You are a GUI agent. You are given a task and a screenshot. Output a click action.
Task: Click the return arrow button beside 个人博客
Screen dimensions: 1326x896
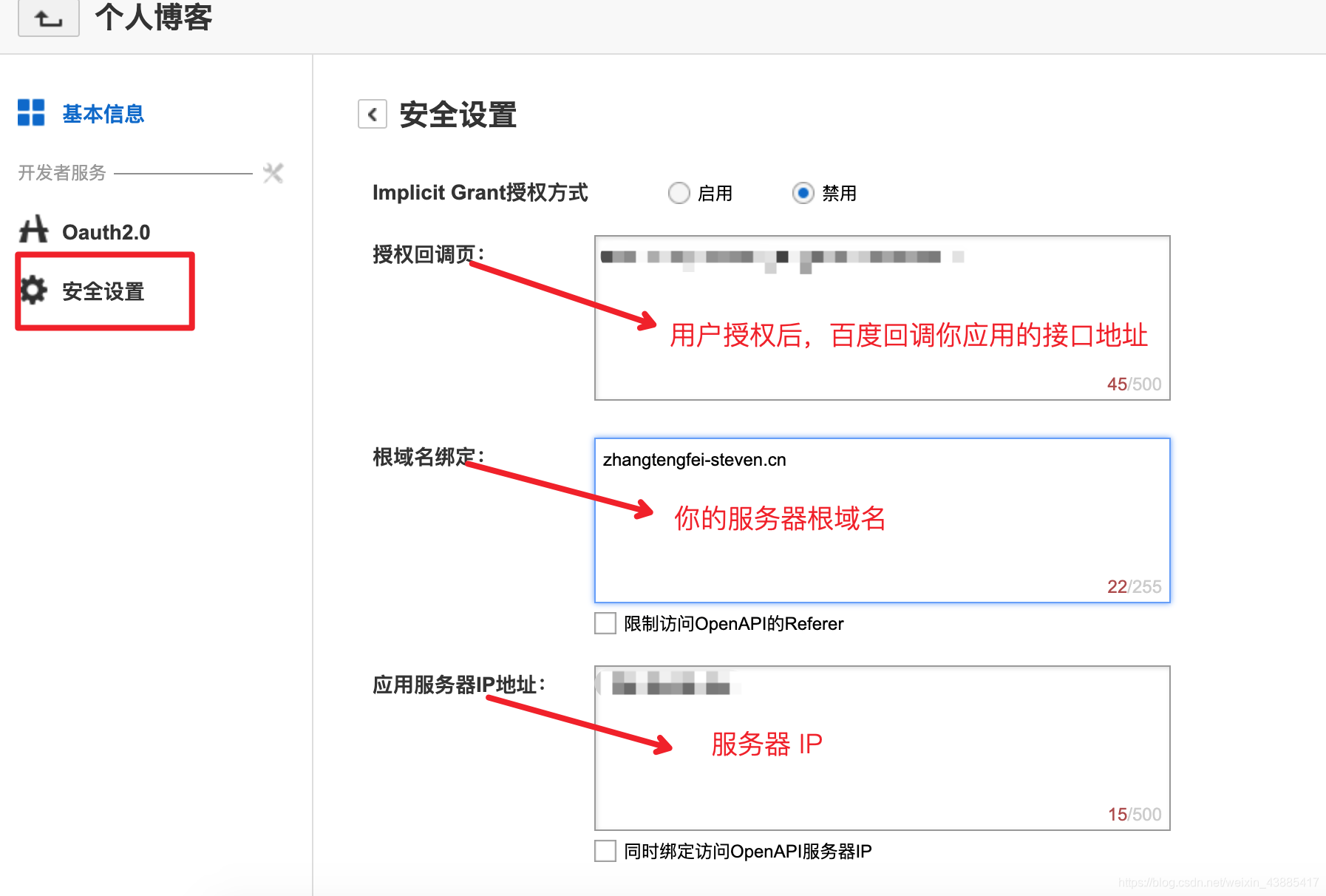pos(49,18)
